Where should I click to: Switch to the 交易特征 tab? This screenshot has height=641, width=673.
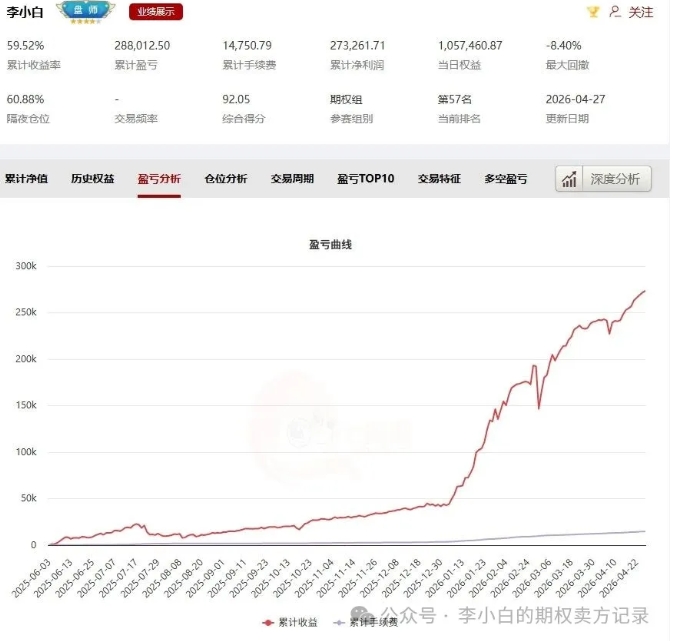[x=439, y=179]
